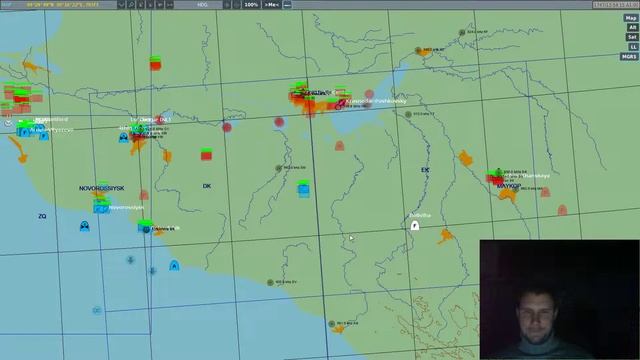Click blue unit icon off the southern coast

pyautogui.click(x=174, y=266)
